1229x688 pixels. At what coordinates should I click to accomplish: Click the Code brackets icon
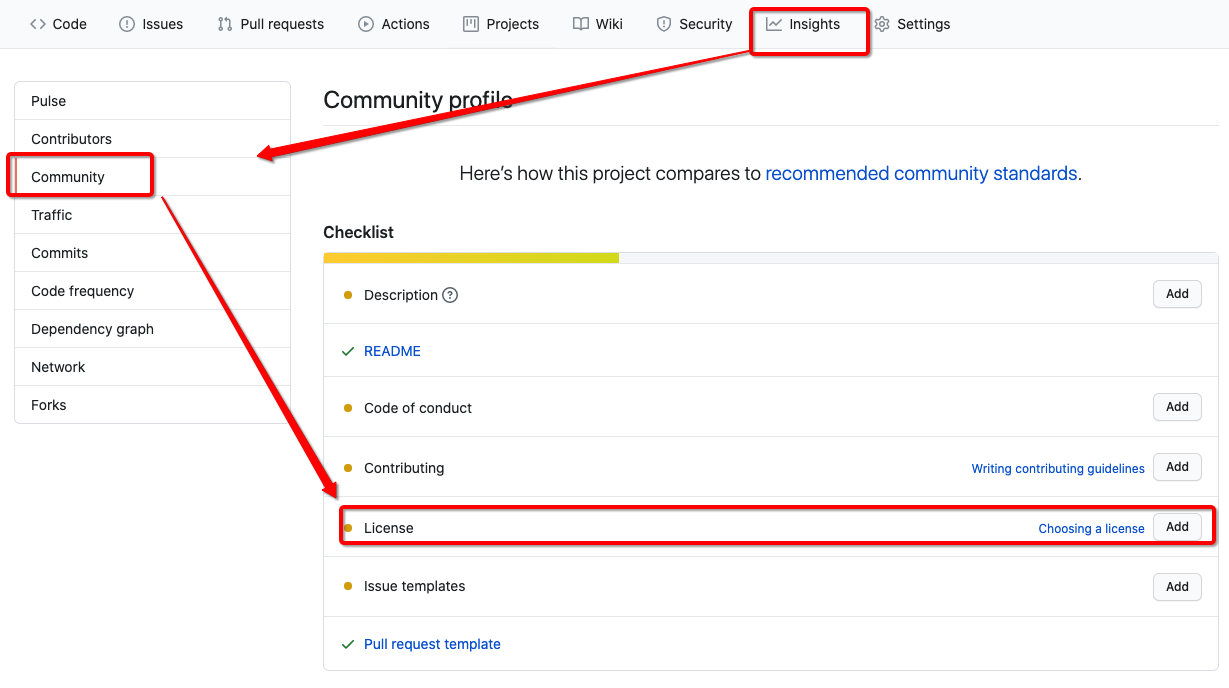pos(38,24)
